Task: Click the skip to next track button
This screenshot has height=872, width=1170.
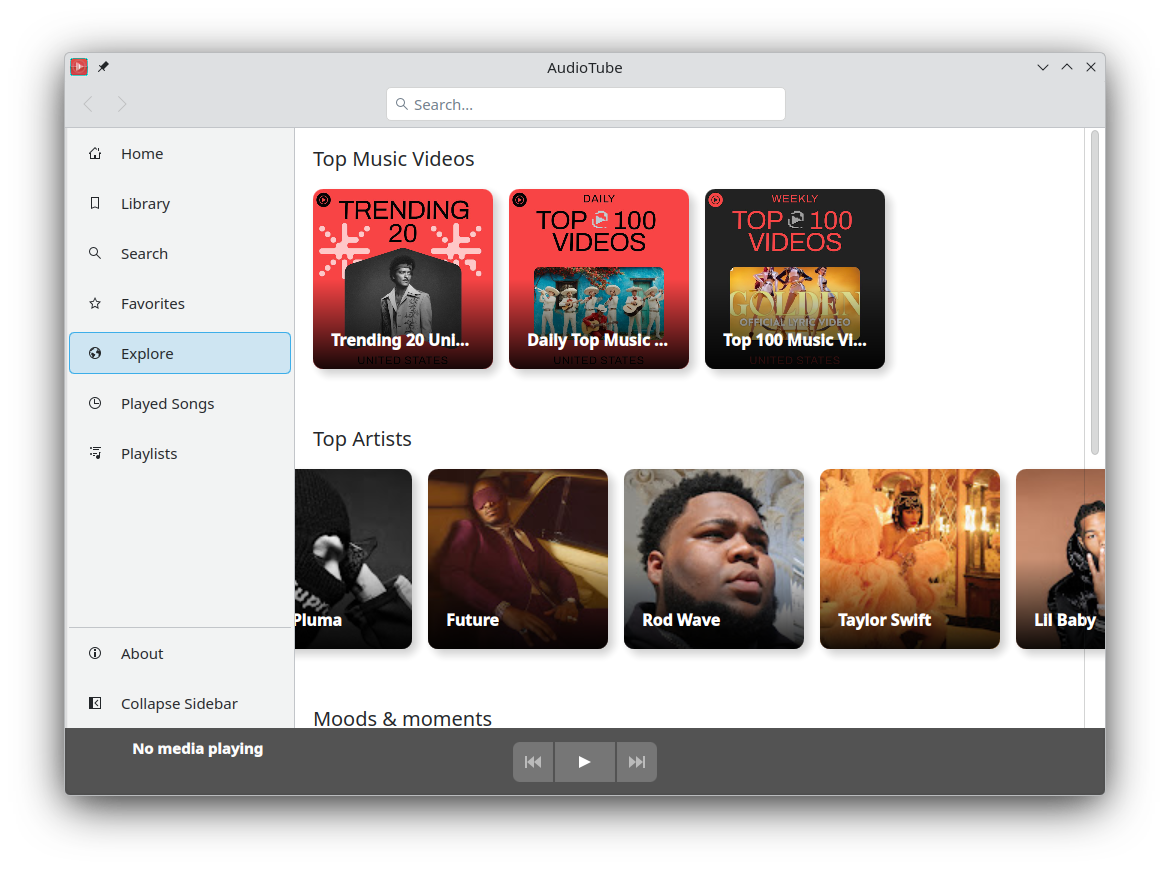Action: [637, 762]
